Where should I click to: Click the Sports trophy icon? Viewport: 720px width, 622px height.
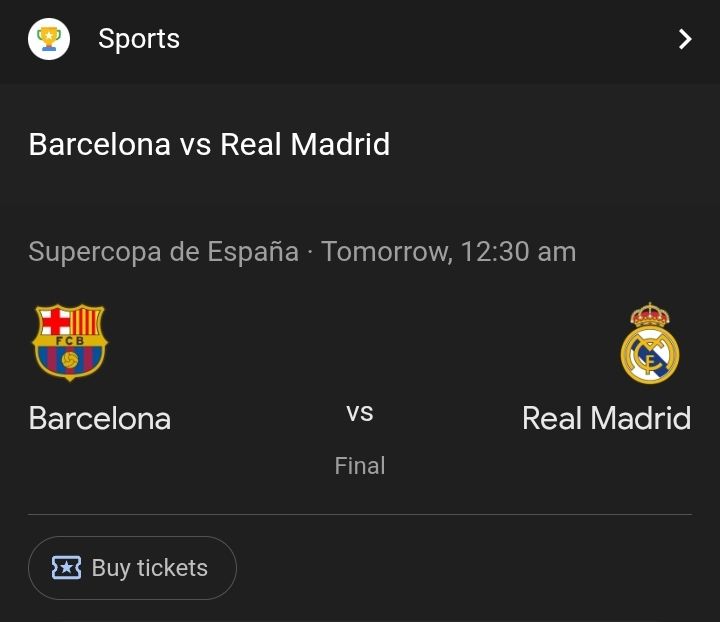pos(48,39)
